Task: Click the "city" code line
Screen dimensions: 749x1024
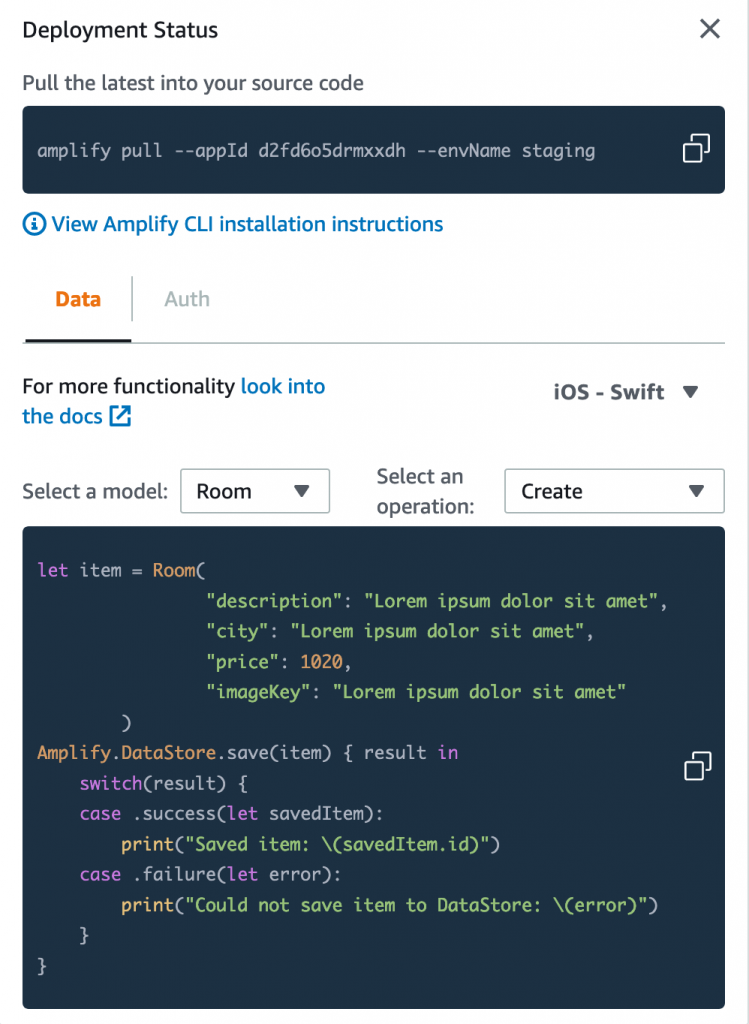Action: [400, 631]
